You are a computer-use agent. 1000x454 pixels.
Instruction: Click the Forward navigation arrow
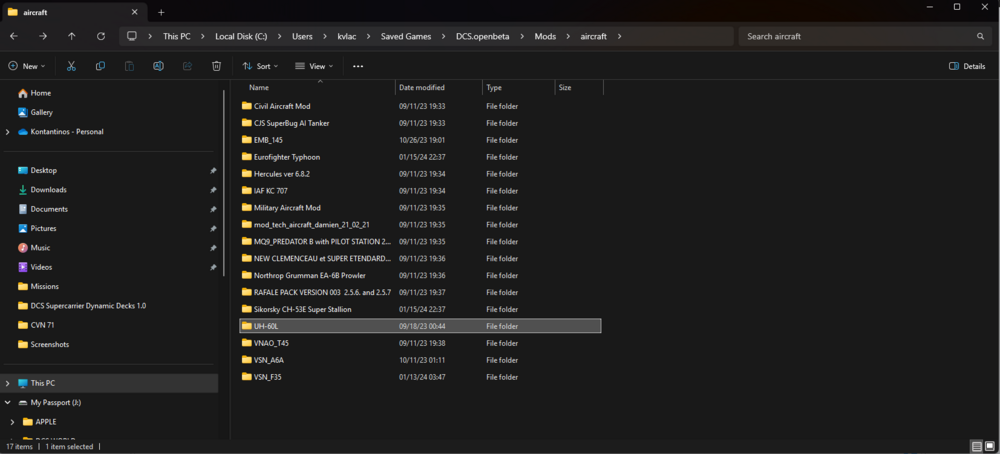click(43, 36)
